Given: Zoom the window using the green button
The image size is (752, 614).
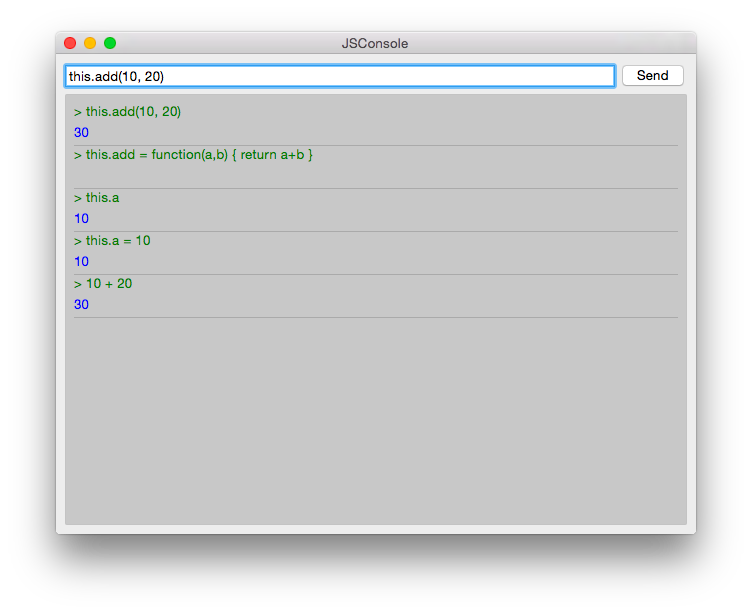Looking at the screenshot, I should 110,43.
